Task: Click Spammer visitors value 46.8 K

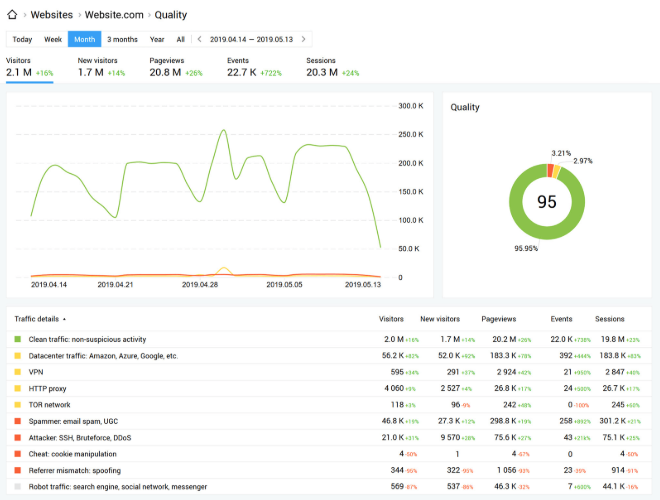Action: [393, 421]
